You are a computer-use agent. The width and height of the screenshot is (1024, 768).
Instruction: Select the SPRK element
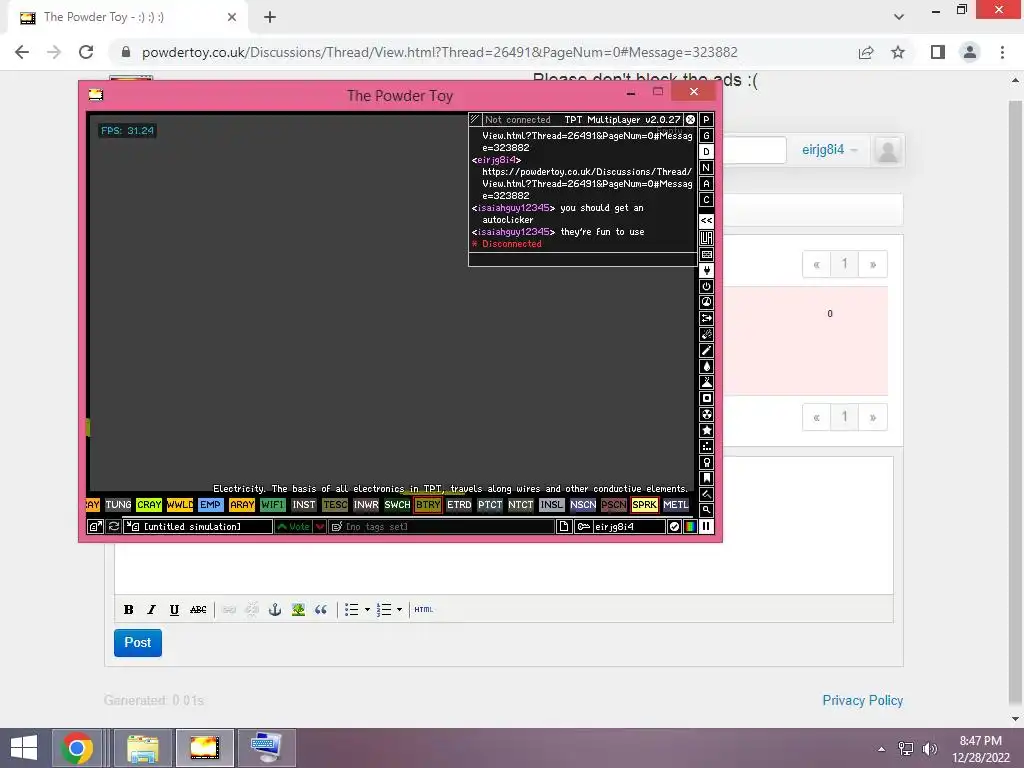pos(645,505)
